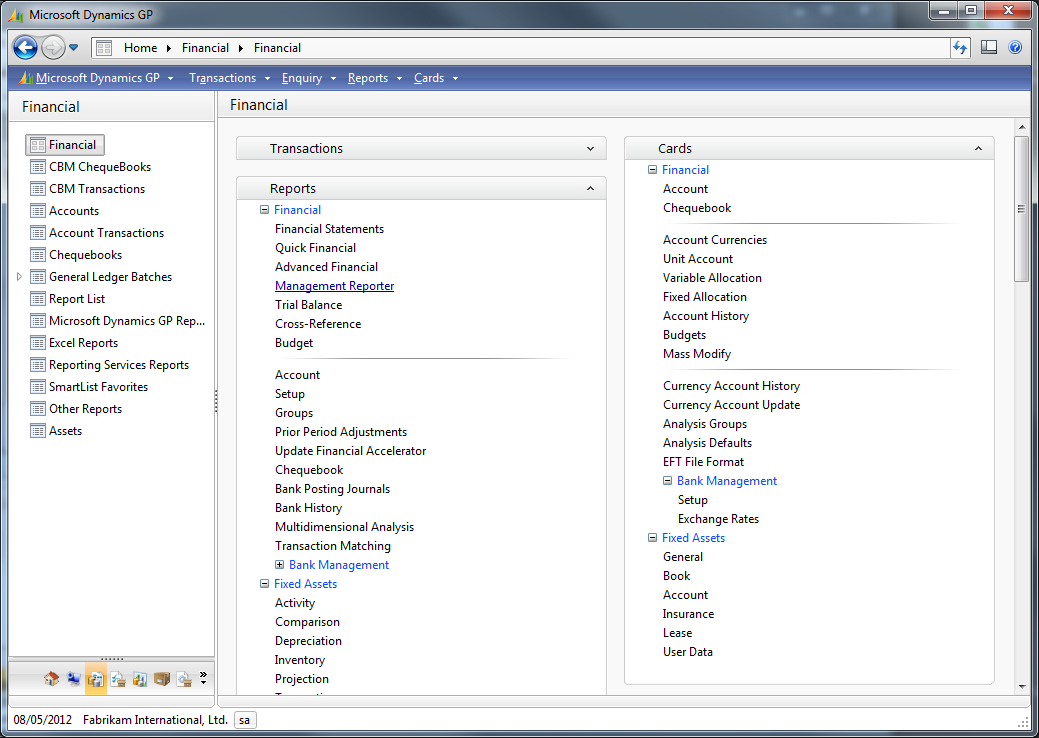Open the Enquiry menu
The width and height of the screenshot is (1039, 738).
(x=309, y=78)
